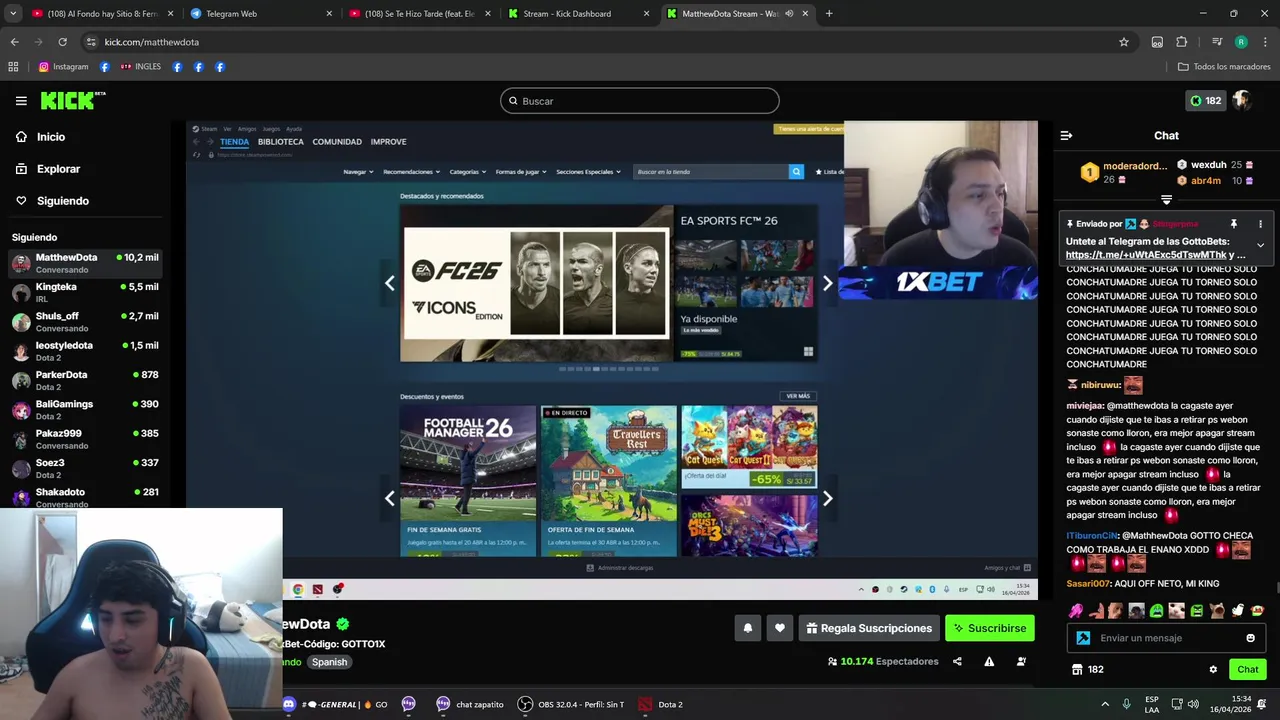This screenshot has height=720, width=1280.
Task: Open the Kicks gift shop icon (182)
Action: point(1087,669)
